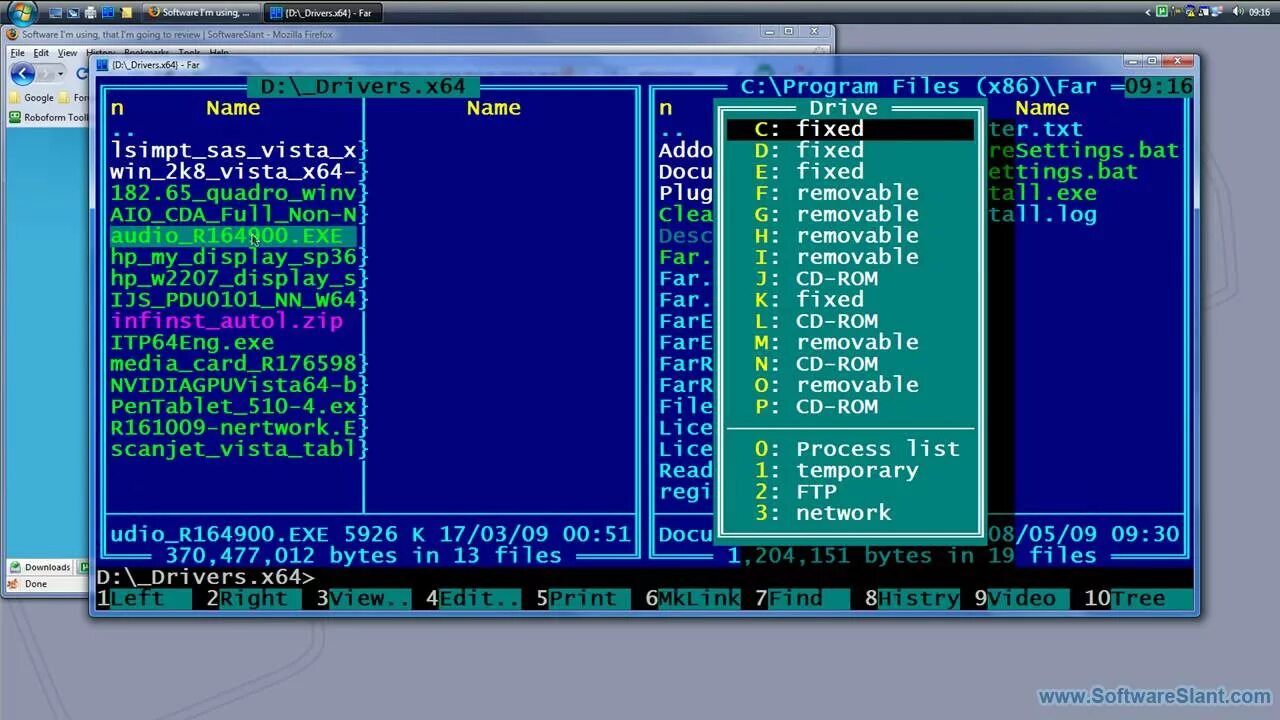The height and width of the screenshot is (720, 1280).
Task: Select drive E: fixed in Drive menu
Action: [x=850, y=171]
